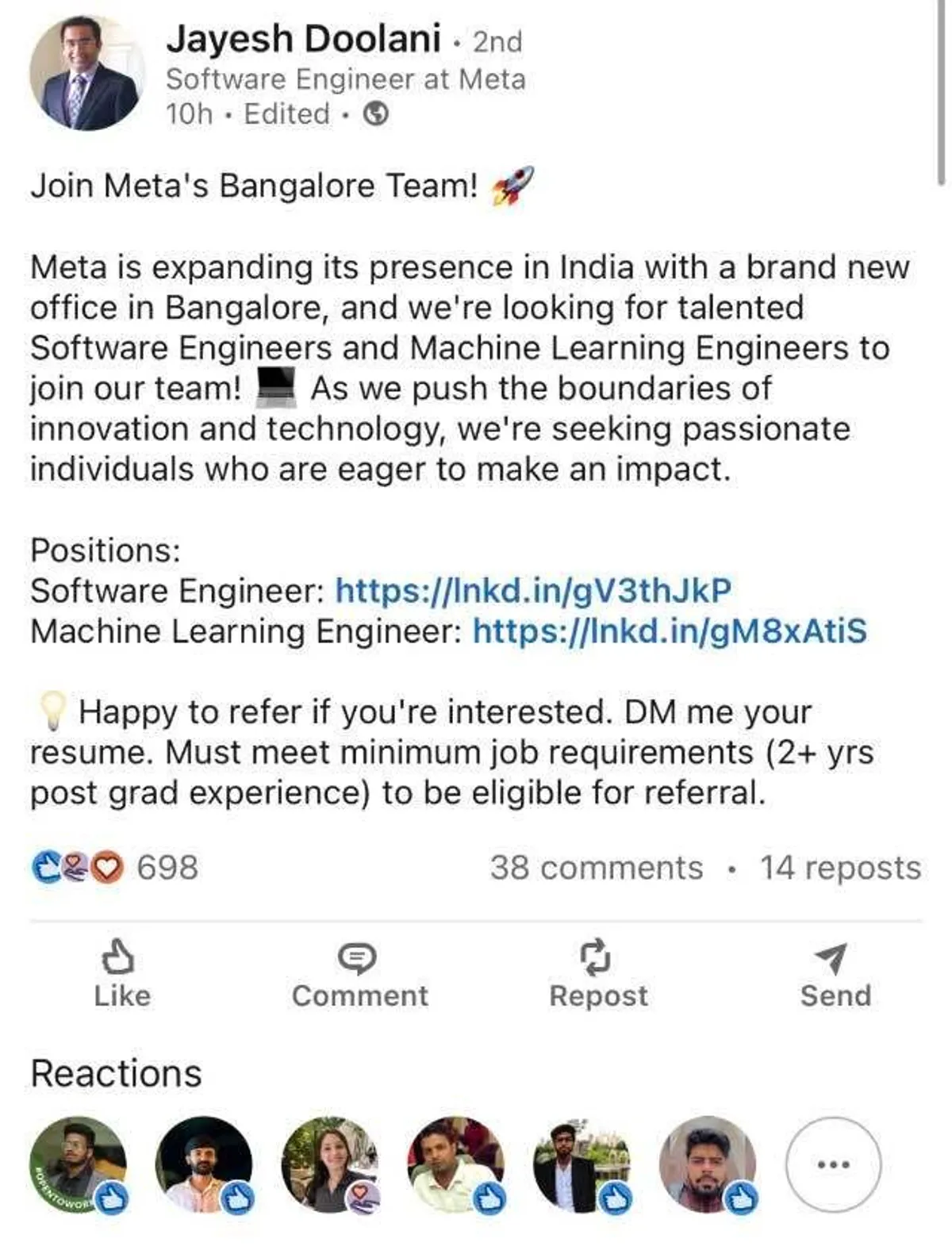This screenshot has height=1246, width=952.
Task: Open the Machine Learning Engineer lnkd.in link
Action: [670, 631]
